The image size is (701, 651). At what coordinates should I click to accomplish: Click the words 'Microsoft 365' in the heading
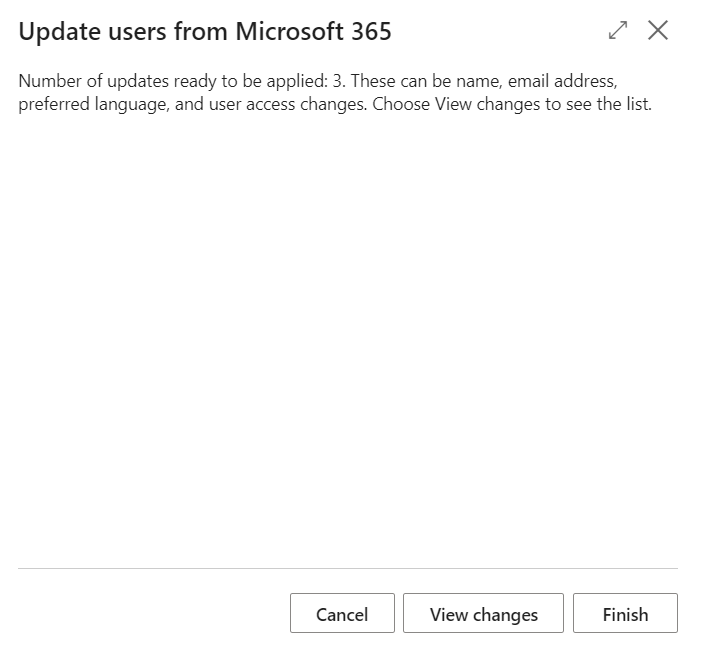click(313, 31)
